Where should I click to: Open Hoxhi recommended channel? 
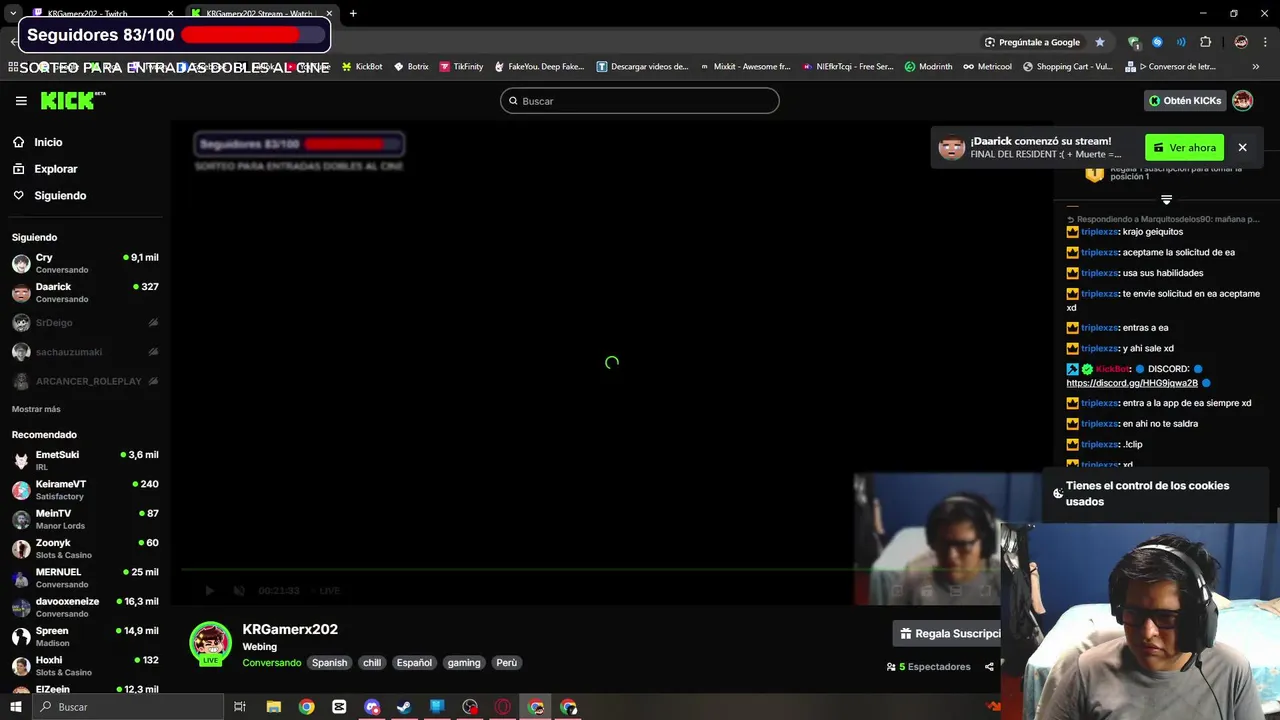click(85, 665)
